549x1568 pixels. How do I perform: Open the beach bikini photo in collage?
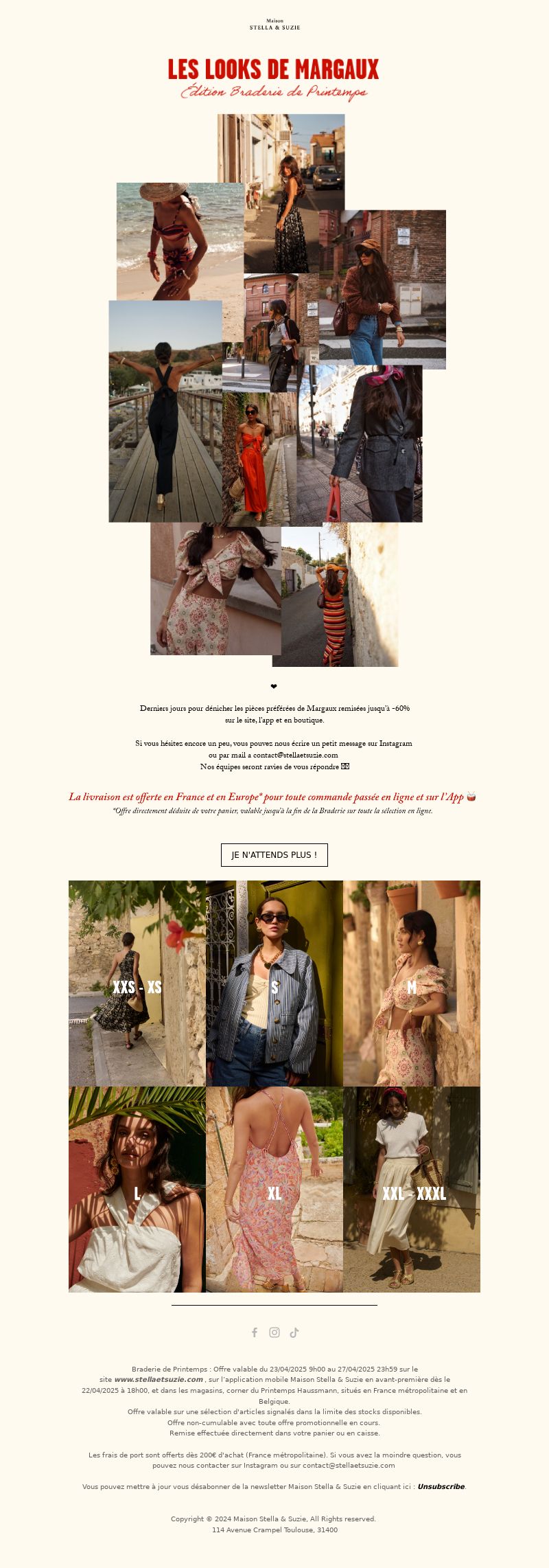point(180,242)
